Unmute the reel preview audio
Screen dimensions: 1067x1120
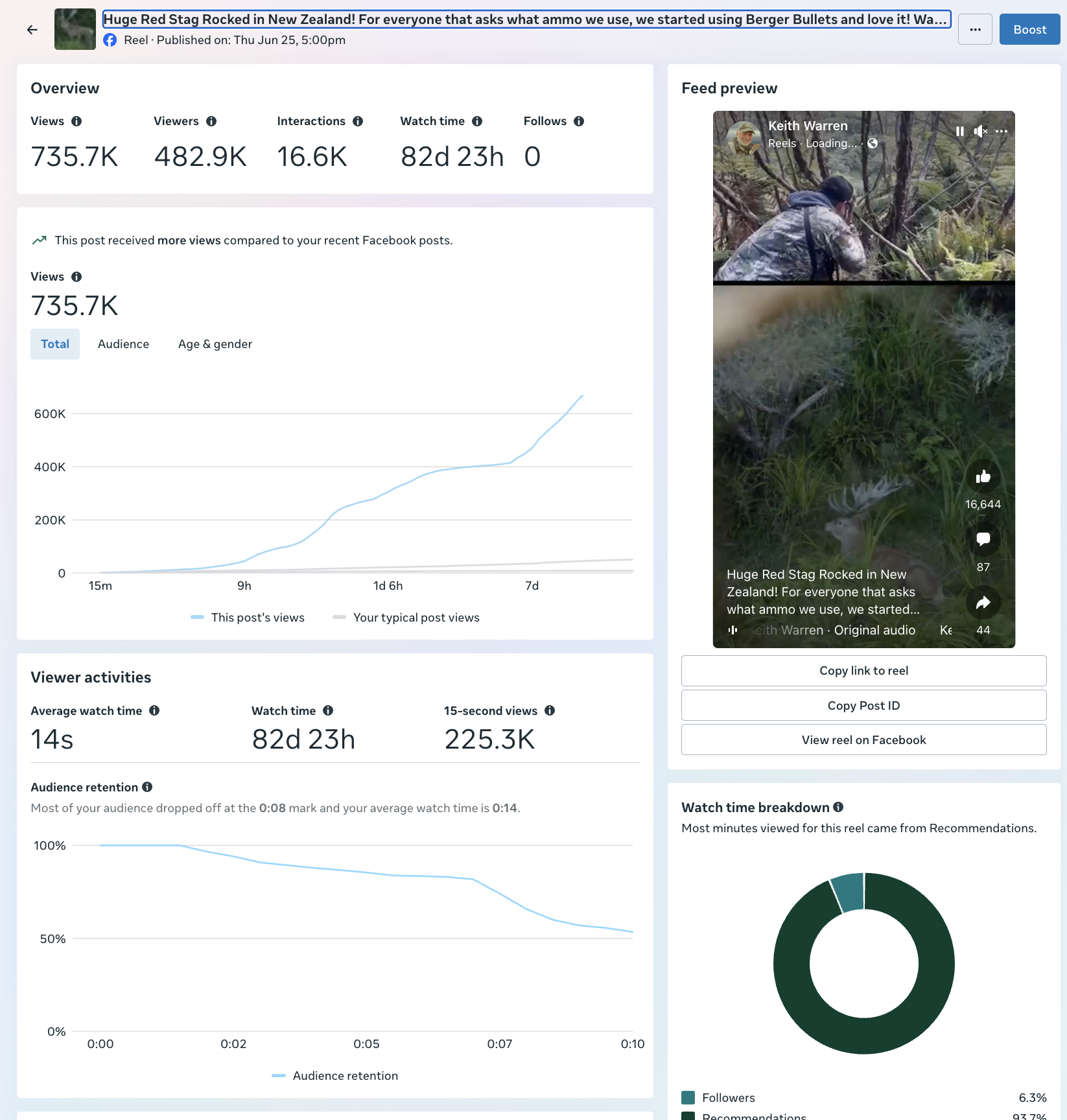click(x=980, y=131)
